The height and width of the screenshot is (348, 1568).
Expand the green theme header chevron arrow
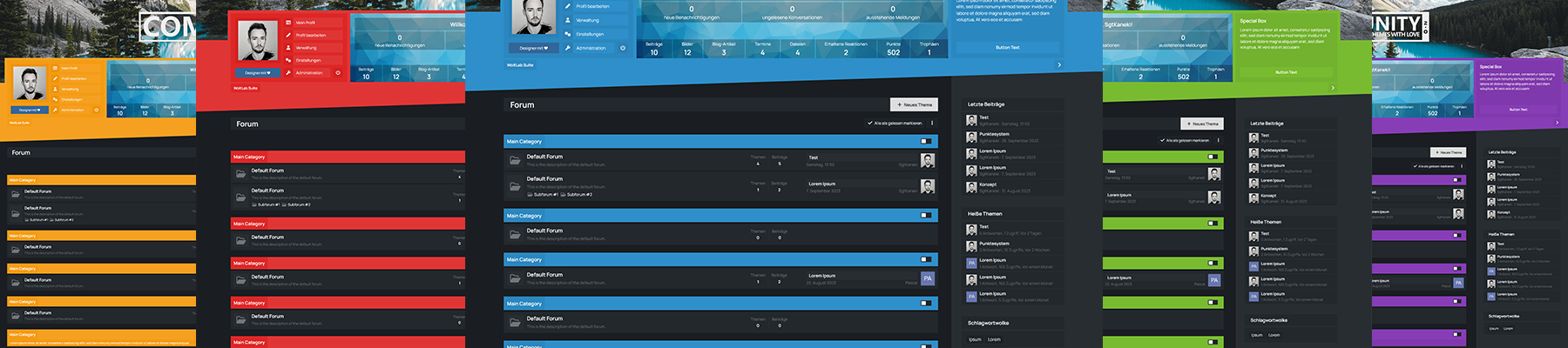[x=1333, y=87]
